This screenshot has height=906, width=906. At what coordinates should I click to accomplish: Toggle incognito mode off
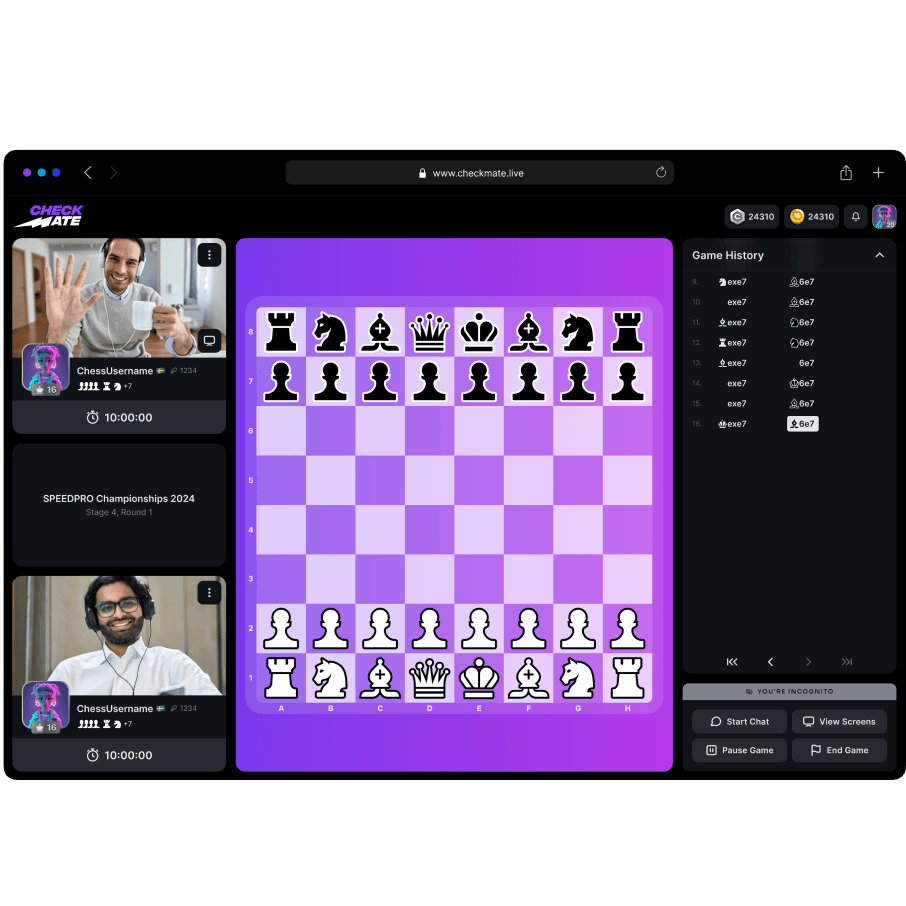click(x=790, y=691)
